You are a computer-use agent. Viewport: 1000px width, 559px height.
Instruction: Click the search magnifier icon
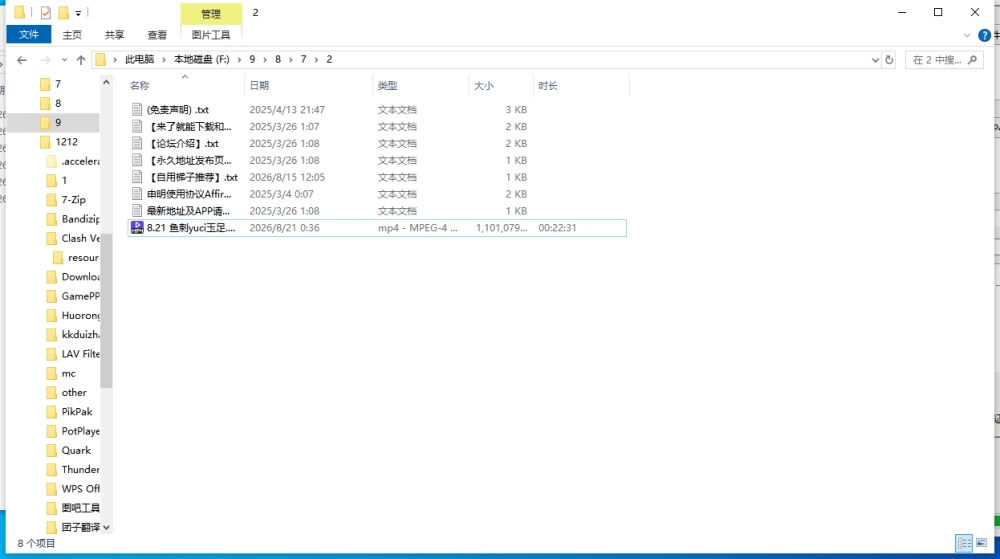pos(973,60)
